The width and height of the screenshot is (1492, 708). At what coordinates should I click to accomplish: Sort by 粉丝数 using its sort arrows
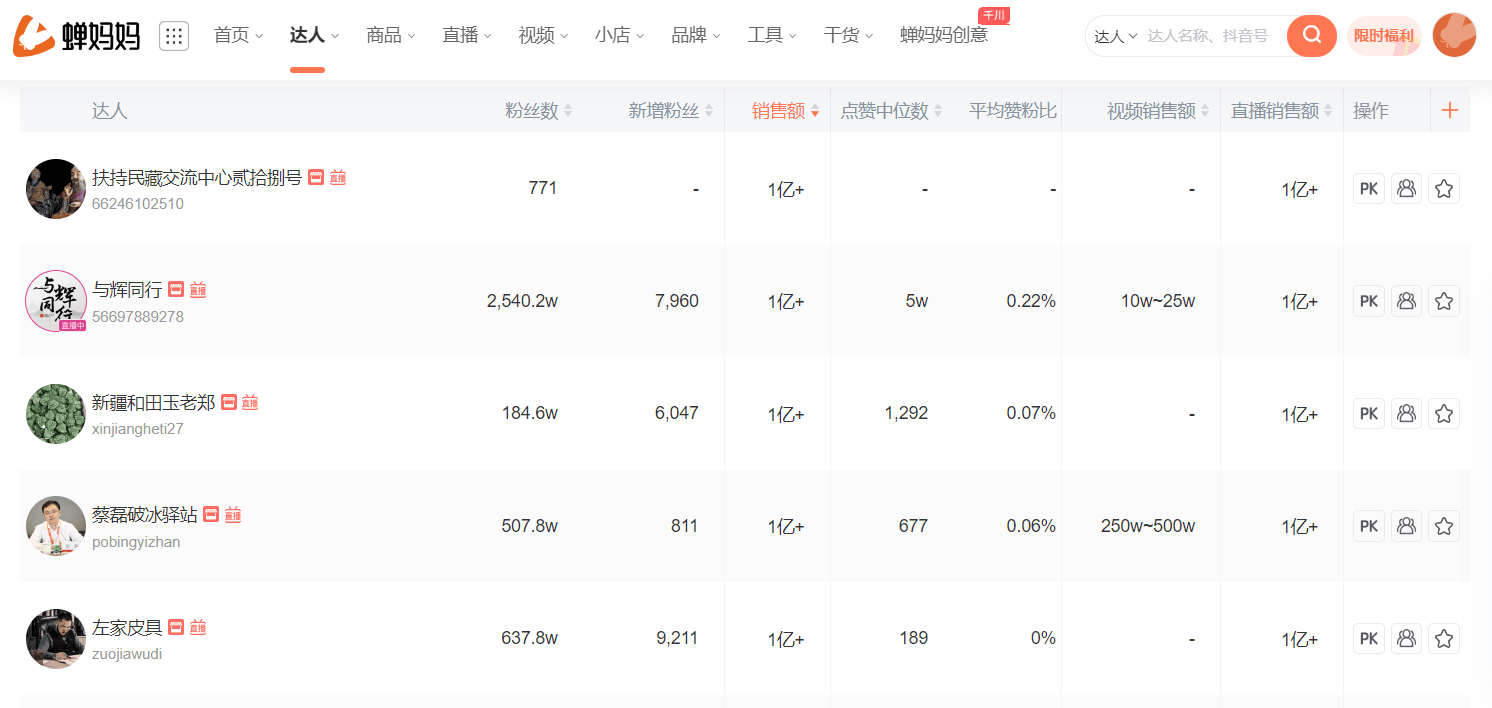(x=568, y=111)
